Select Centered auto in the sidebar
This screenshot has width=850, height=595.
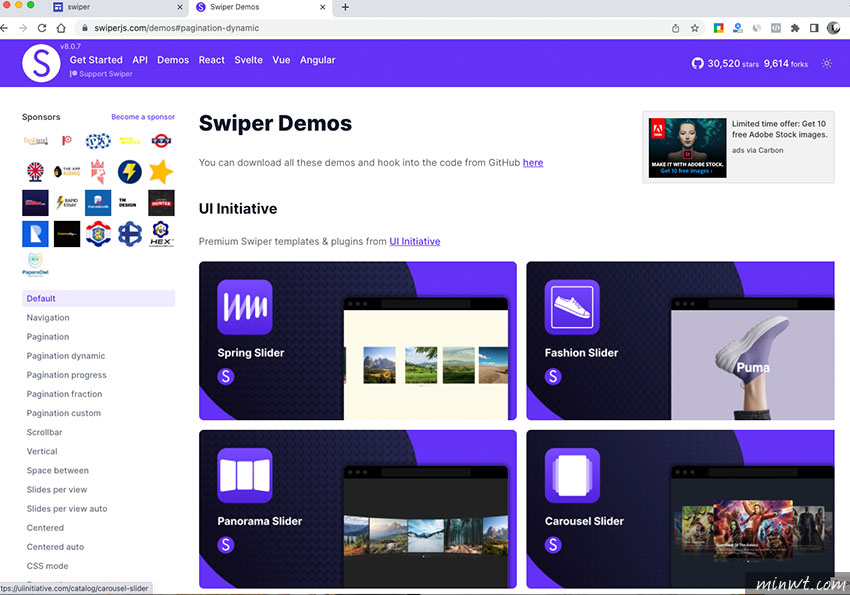coord(55,547)
